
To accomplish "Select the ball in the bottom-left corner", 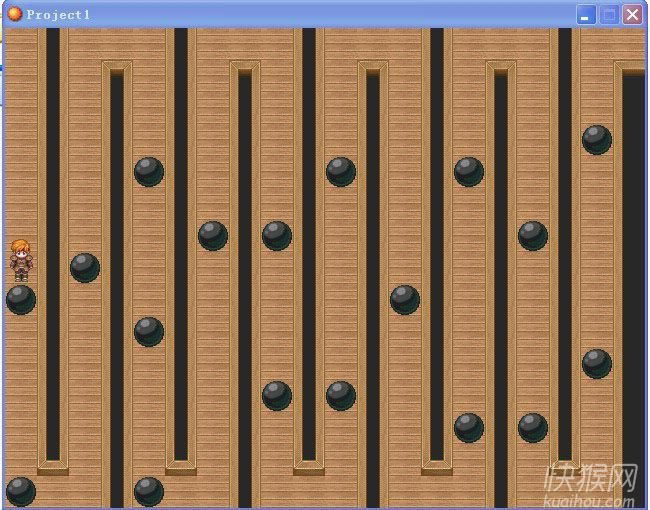I will pos(21,491).
